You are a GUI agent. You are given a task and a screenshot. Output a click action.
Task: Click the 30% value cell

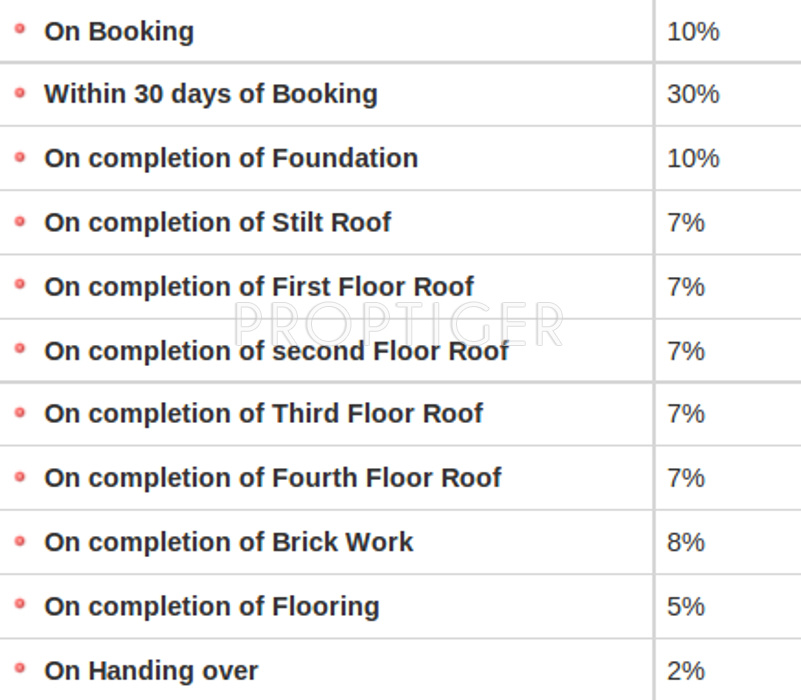[693, 94]
